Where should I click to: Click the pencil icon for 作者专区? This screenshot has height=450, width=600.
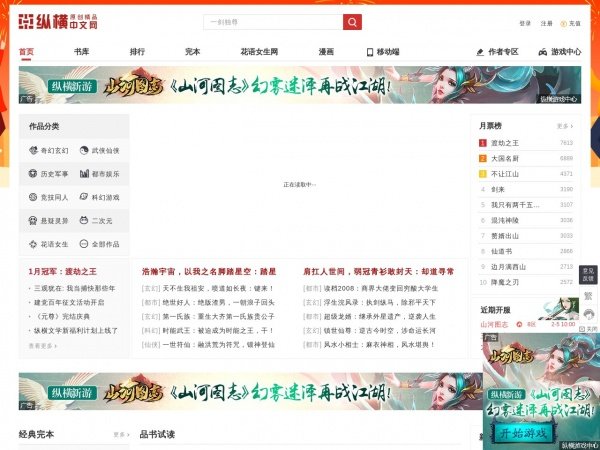[480, 52]
